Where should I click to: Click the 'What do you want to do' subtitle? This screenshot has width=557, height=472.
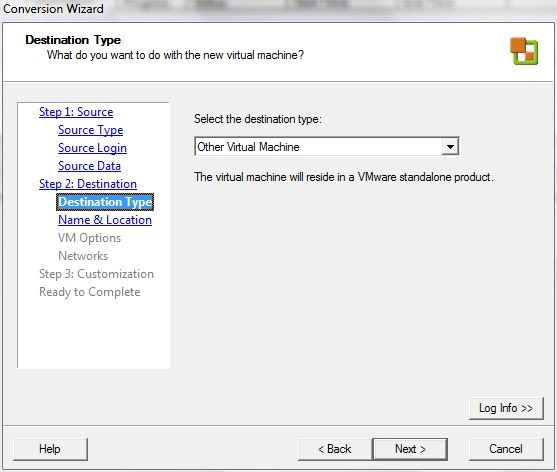coord(175,55)
